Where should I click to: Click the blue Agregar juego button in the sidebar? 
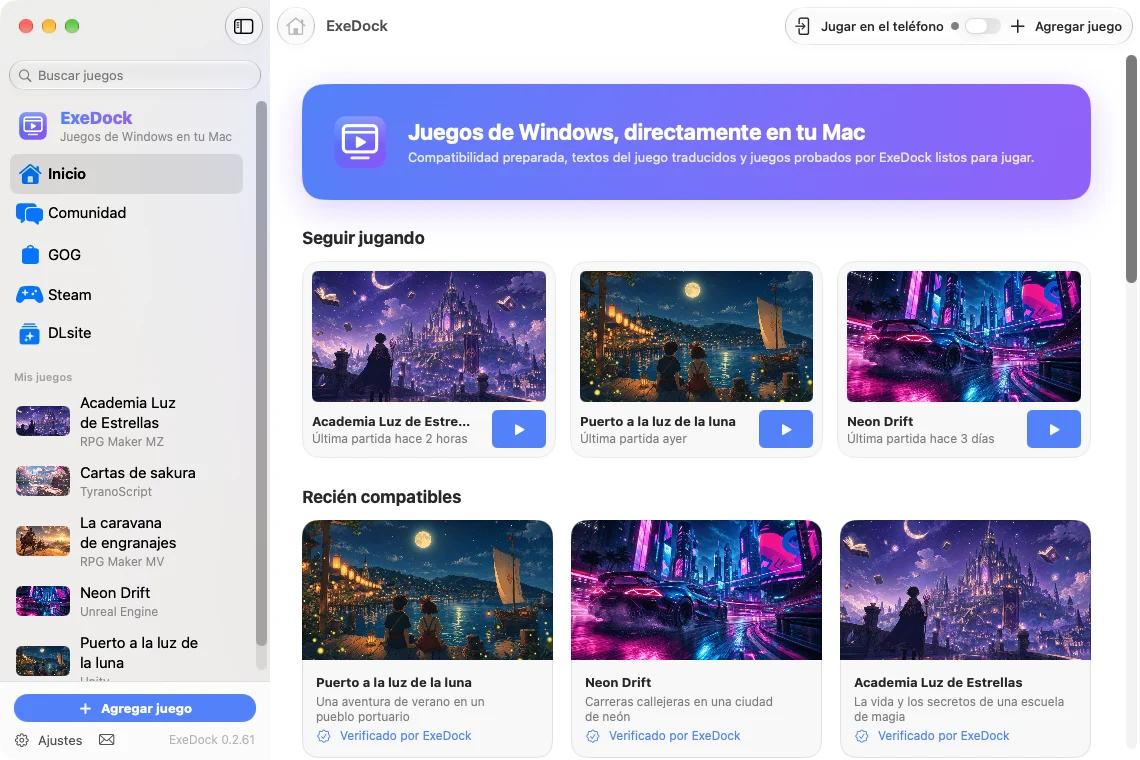click(135, 708)
